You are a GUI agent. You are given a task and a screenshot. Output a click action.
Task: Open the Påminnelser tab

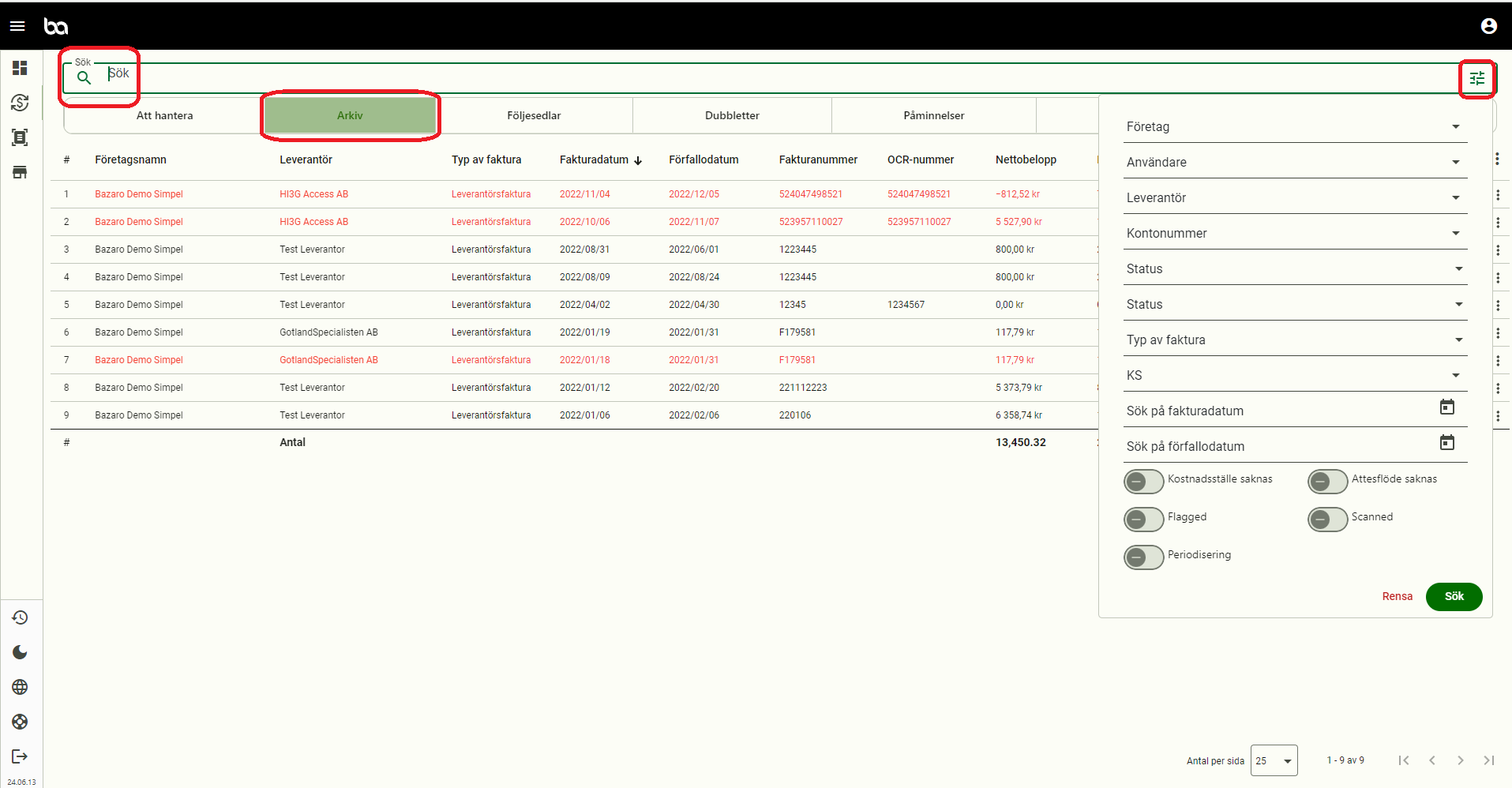point(934,115)
